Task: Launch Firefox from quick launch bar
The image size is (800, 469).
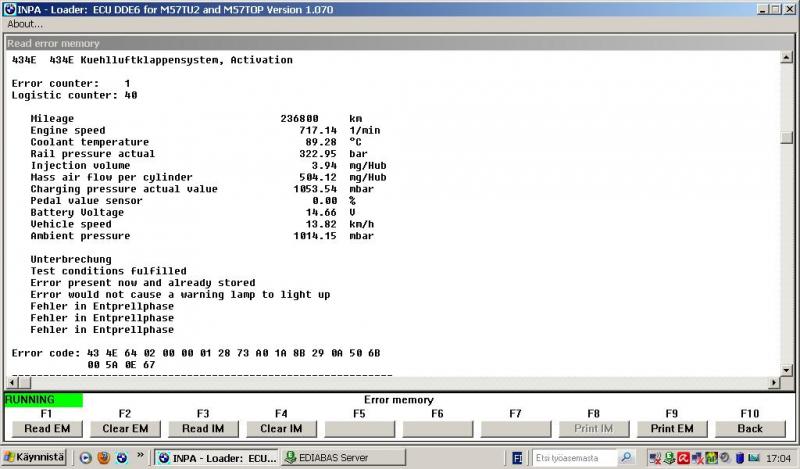Action: point(103,458)
